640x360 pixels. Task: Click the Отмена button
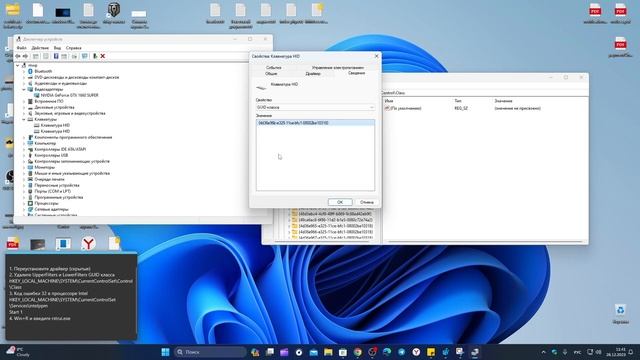tap(367, 202)
